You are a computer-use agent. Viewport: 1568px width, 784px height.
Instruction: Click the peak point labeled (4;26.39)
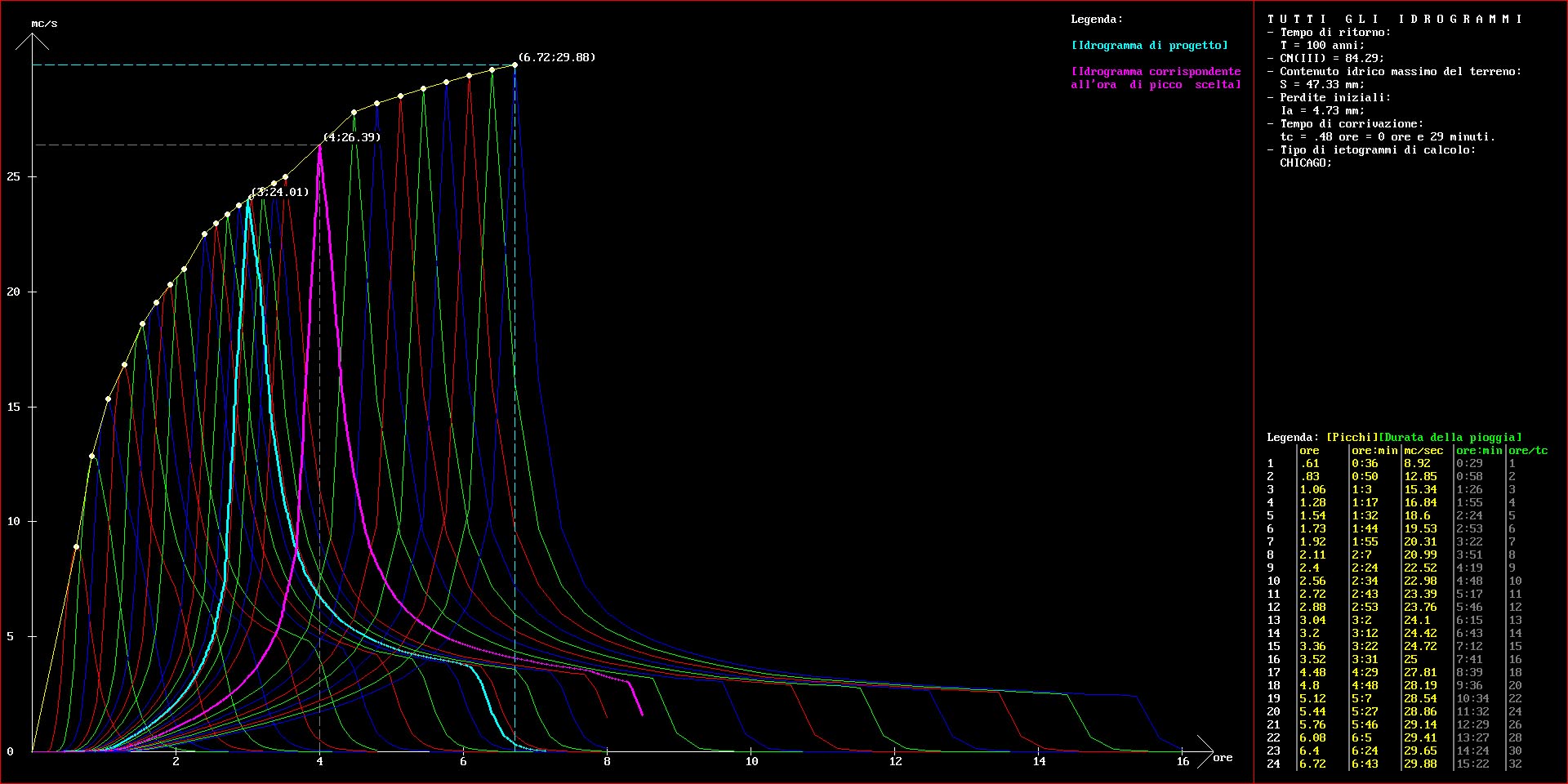(320, 145)
